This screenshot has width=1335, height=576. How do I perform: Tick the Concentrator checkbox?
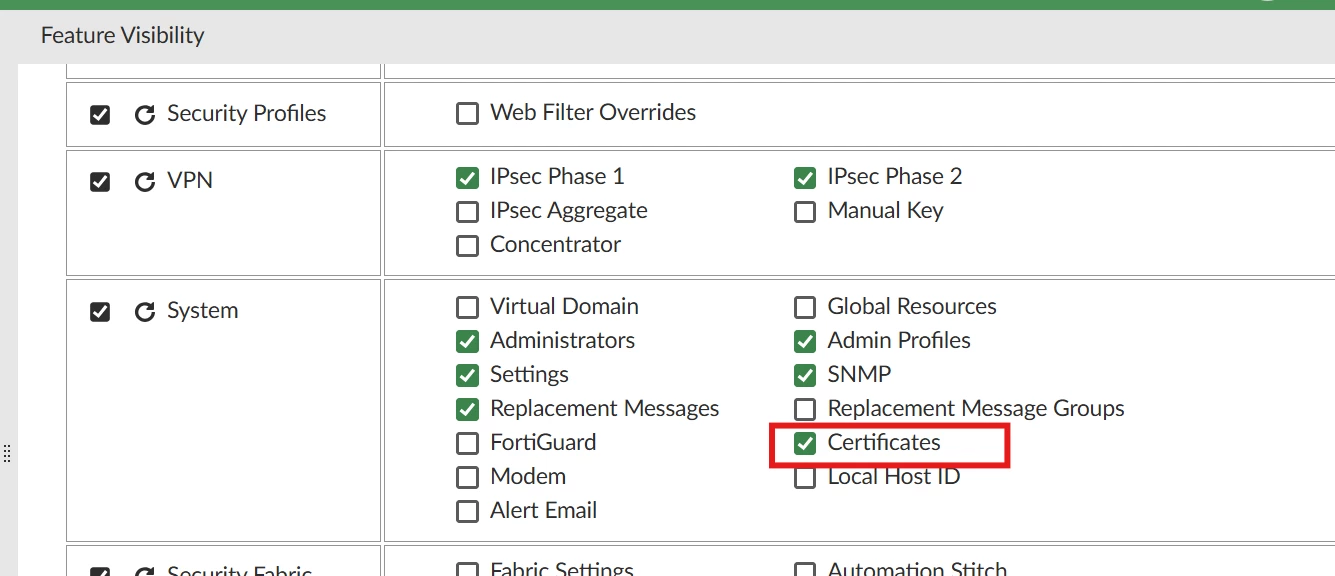tap(467, 246)
